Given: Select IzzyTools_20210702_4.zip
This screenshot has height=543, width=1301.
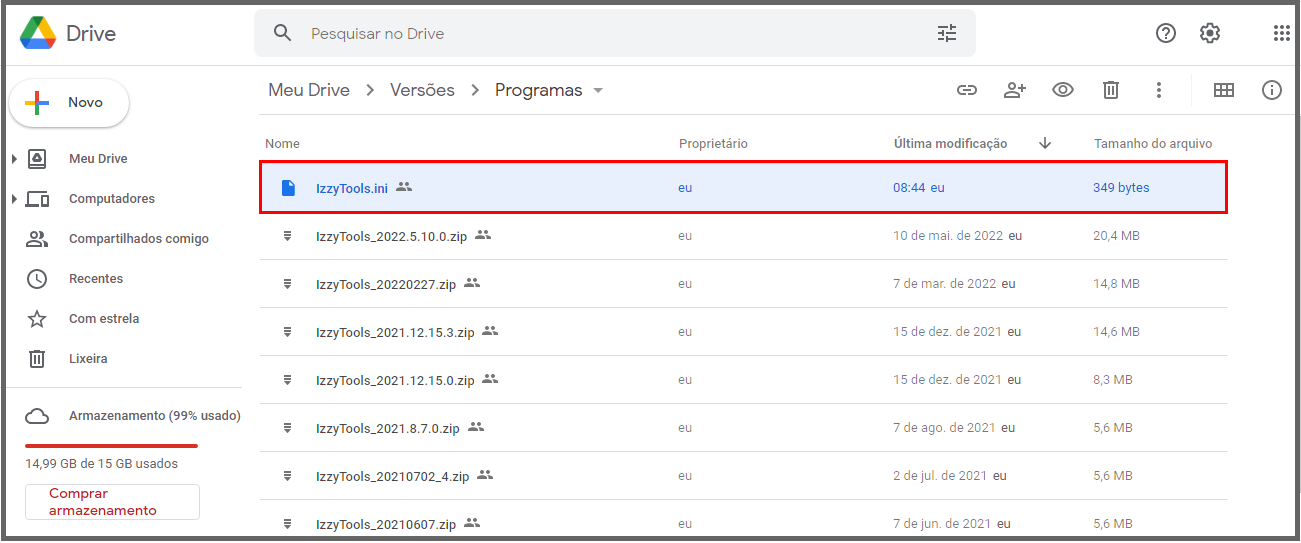Looking at the screenshot, I should (743, 476).
